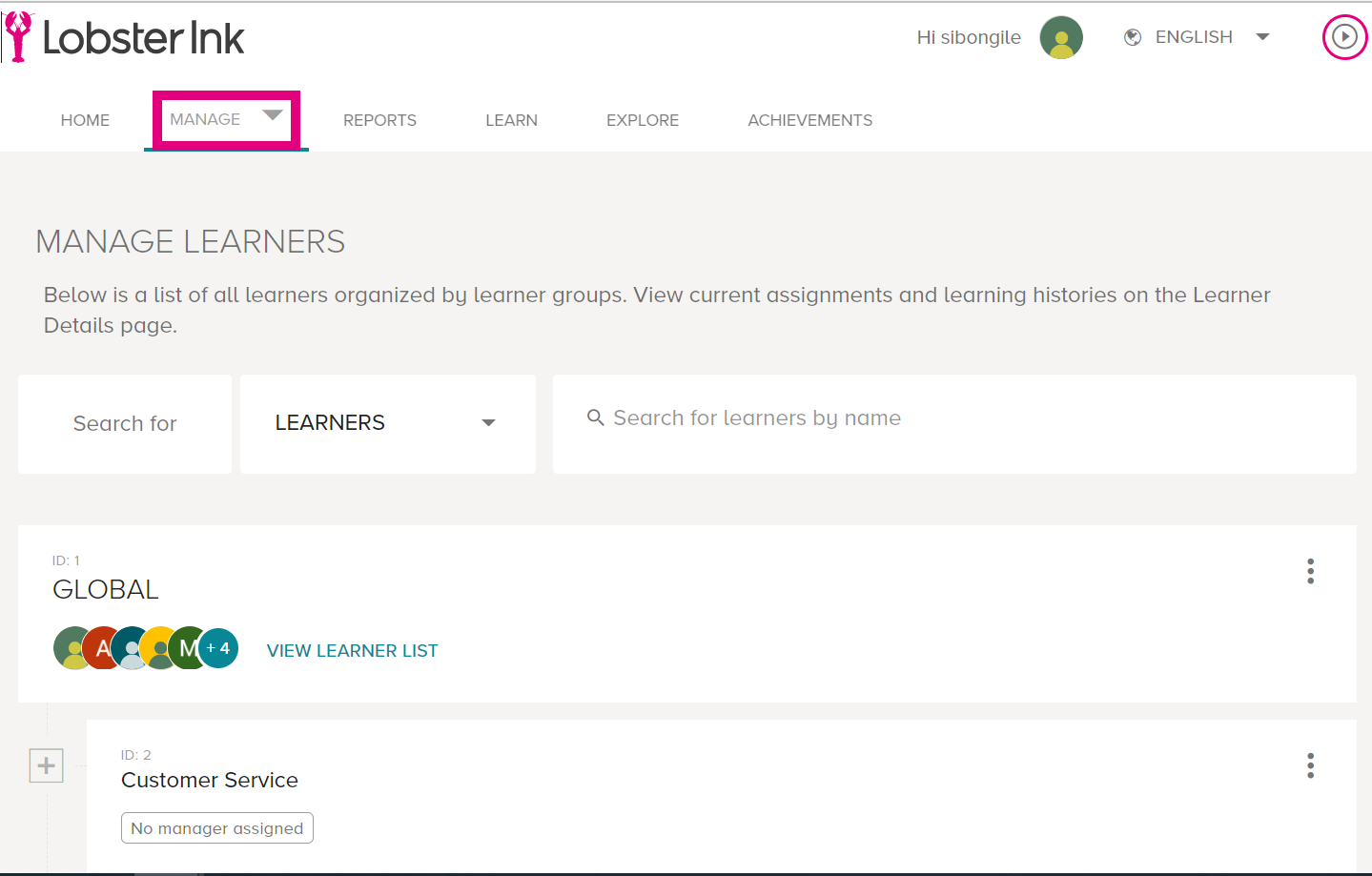Click the Lobster Ink logo
This screenshot has width=1372, height=876.
(x=124, y=37)
